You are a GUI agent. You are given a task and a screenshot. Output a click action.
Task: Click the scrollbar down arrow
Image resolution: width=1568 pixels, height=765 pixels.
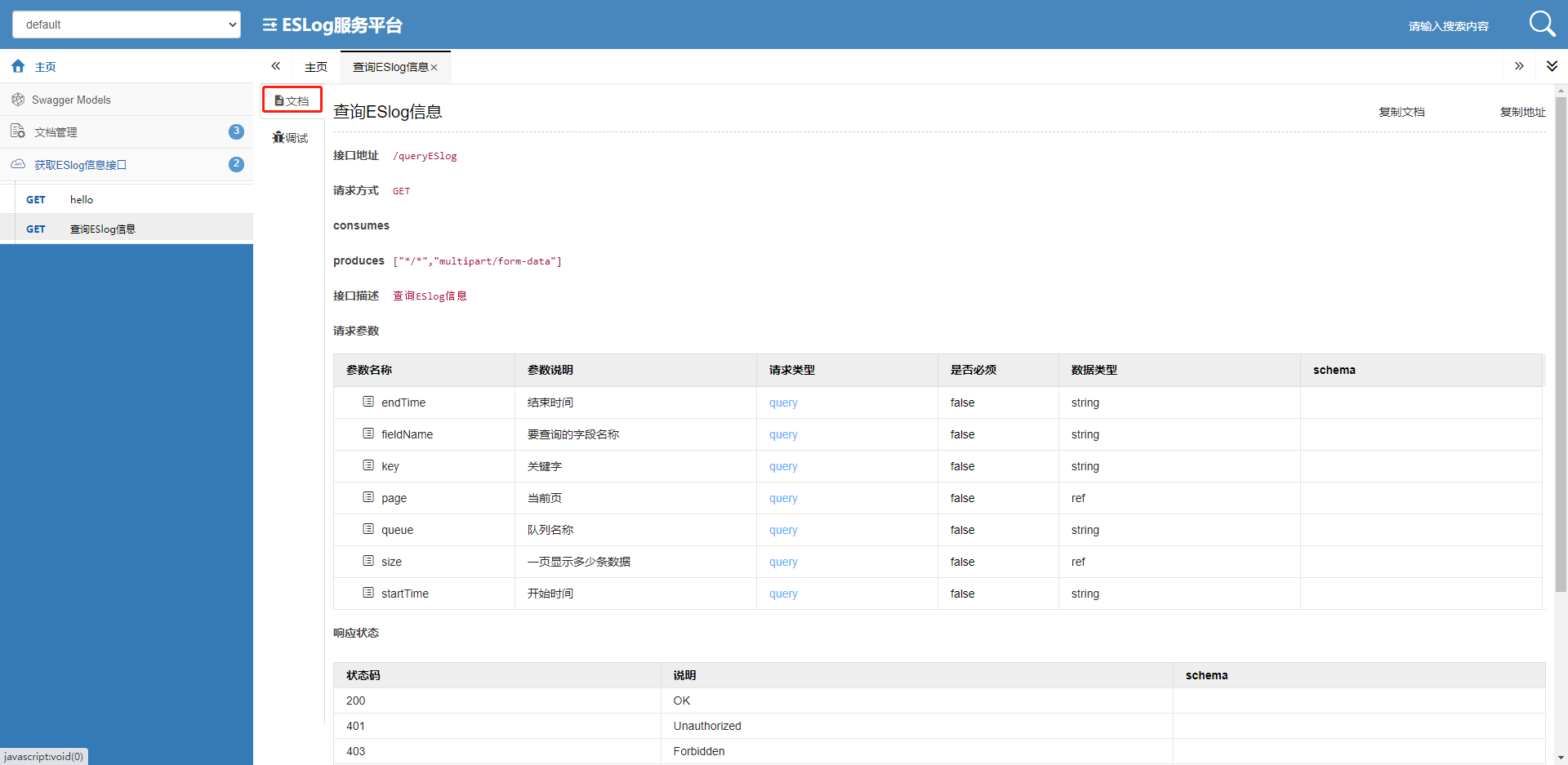click(1561, 758)
